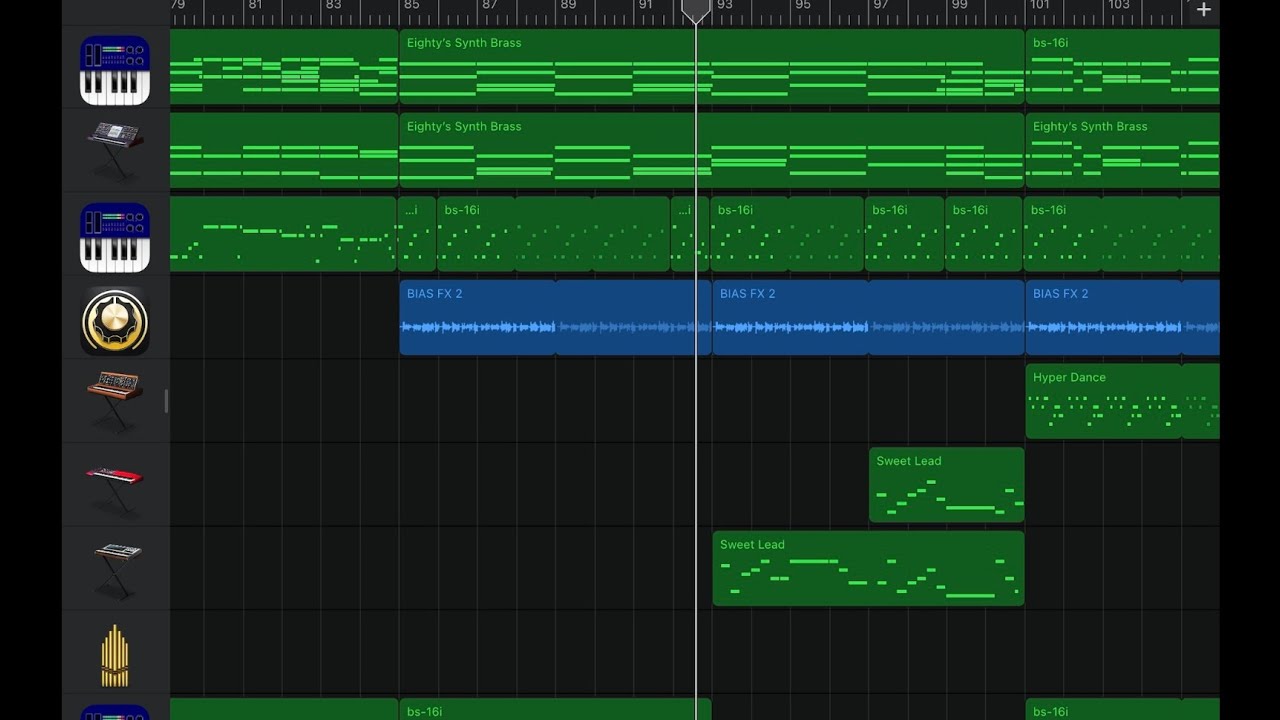The height and width of the screenshot is (720, 1280).
Task: Select third track's bs-16i region at bar 93
Action: point(787,234)
